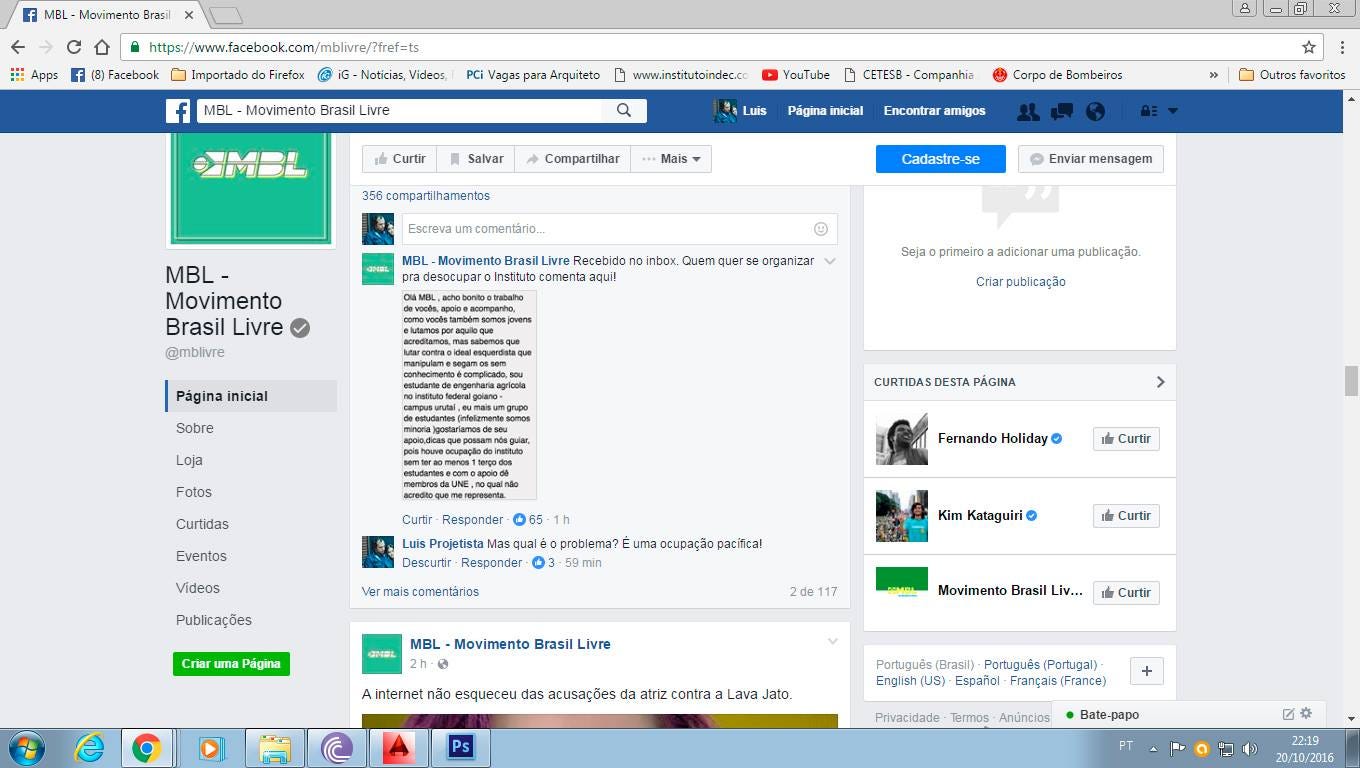The width and height of the screenshot is (1360, 768).
Task: Open Chrome menu three-line icon
Action: pos(1341,47)
